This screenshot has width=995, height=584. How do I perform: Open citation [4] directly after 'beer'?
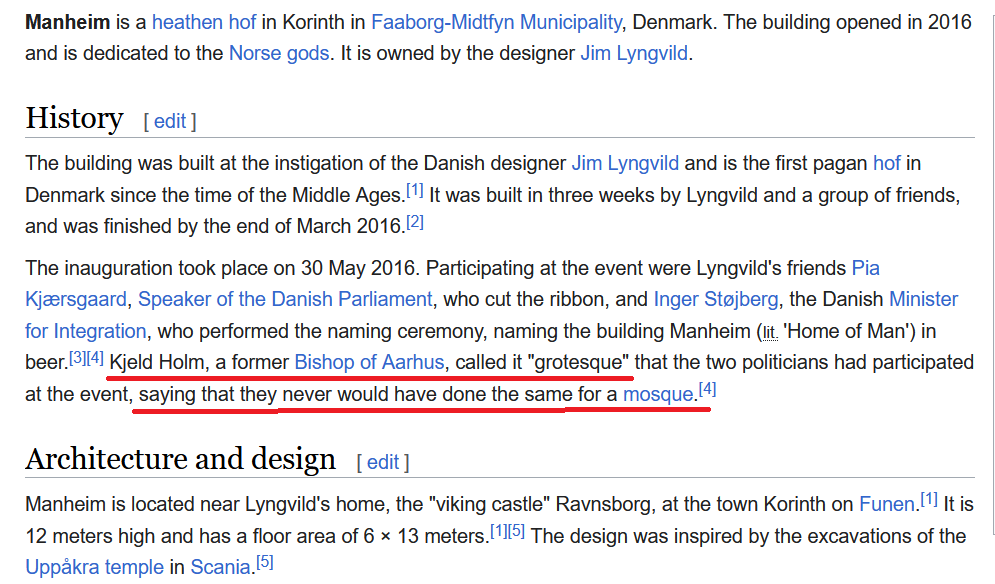[x=95, y=357]
